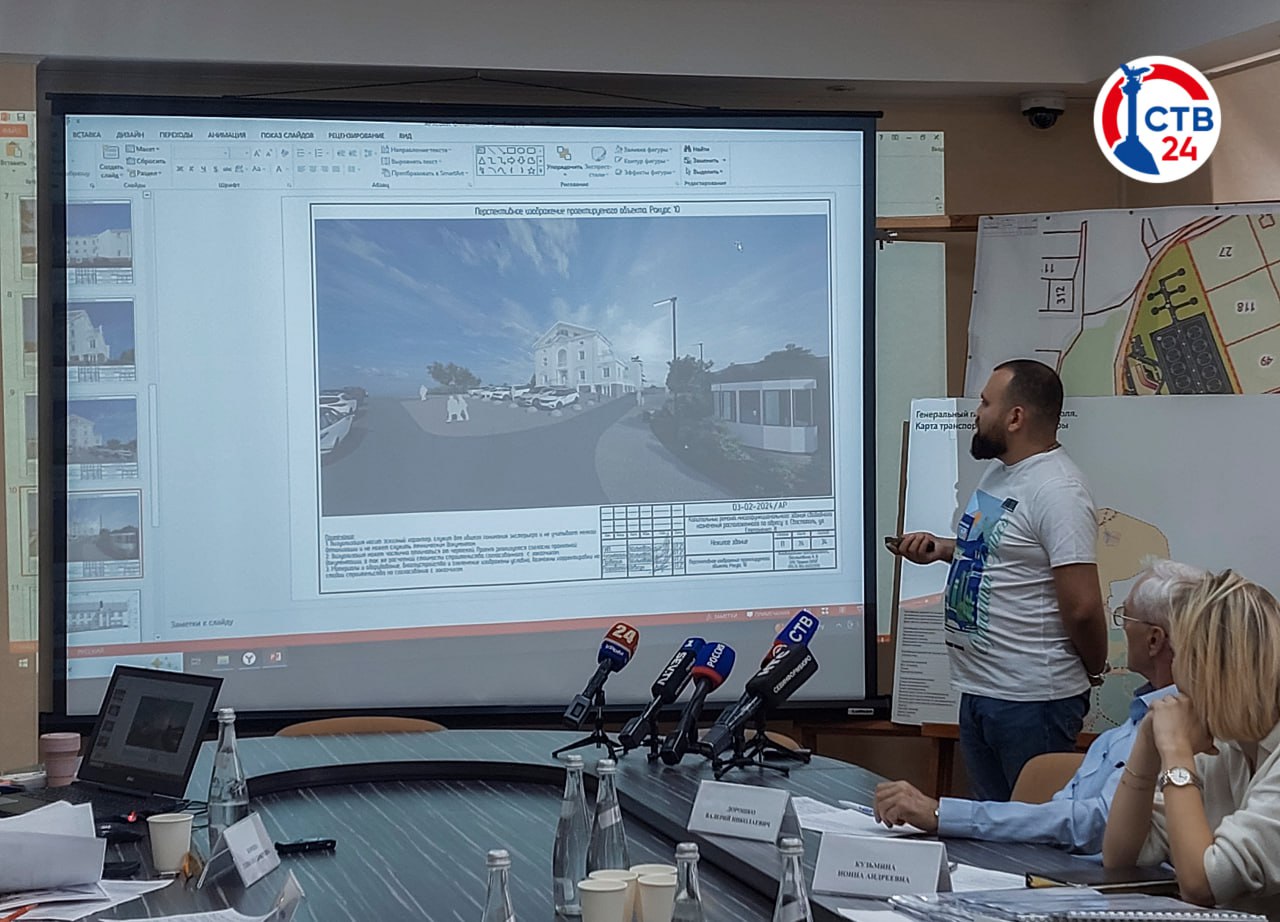Open the Шрифт group dialog launcher
The height and width of the screenshot is (922, 1280).
(288, 185)
